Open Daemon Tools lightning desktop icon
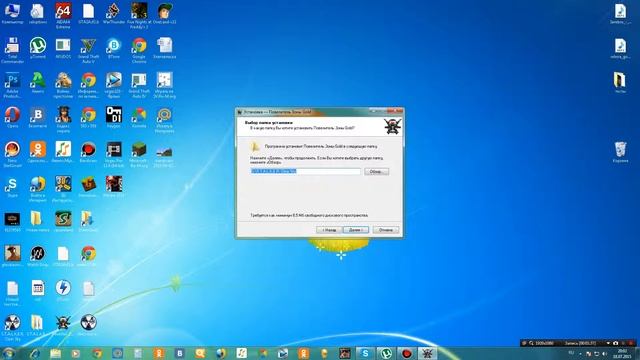 click(63, 290)
